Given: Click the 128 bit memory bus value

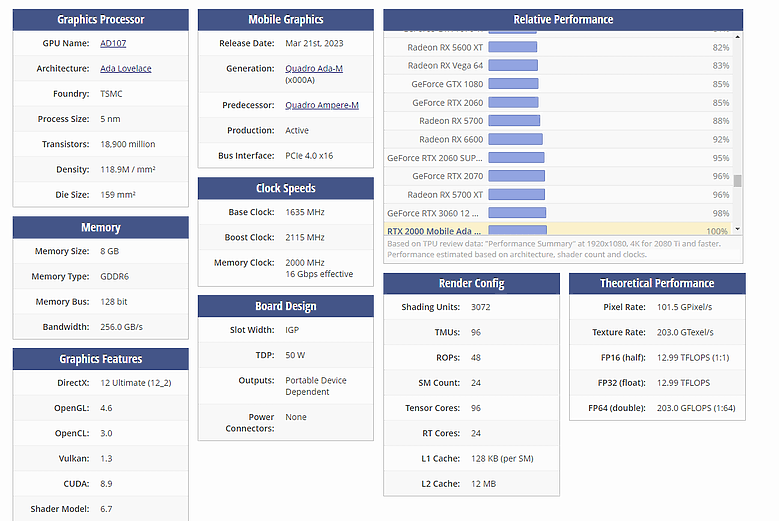Looking at the screenshot, I should click(x=113, y=302).
